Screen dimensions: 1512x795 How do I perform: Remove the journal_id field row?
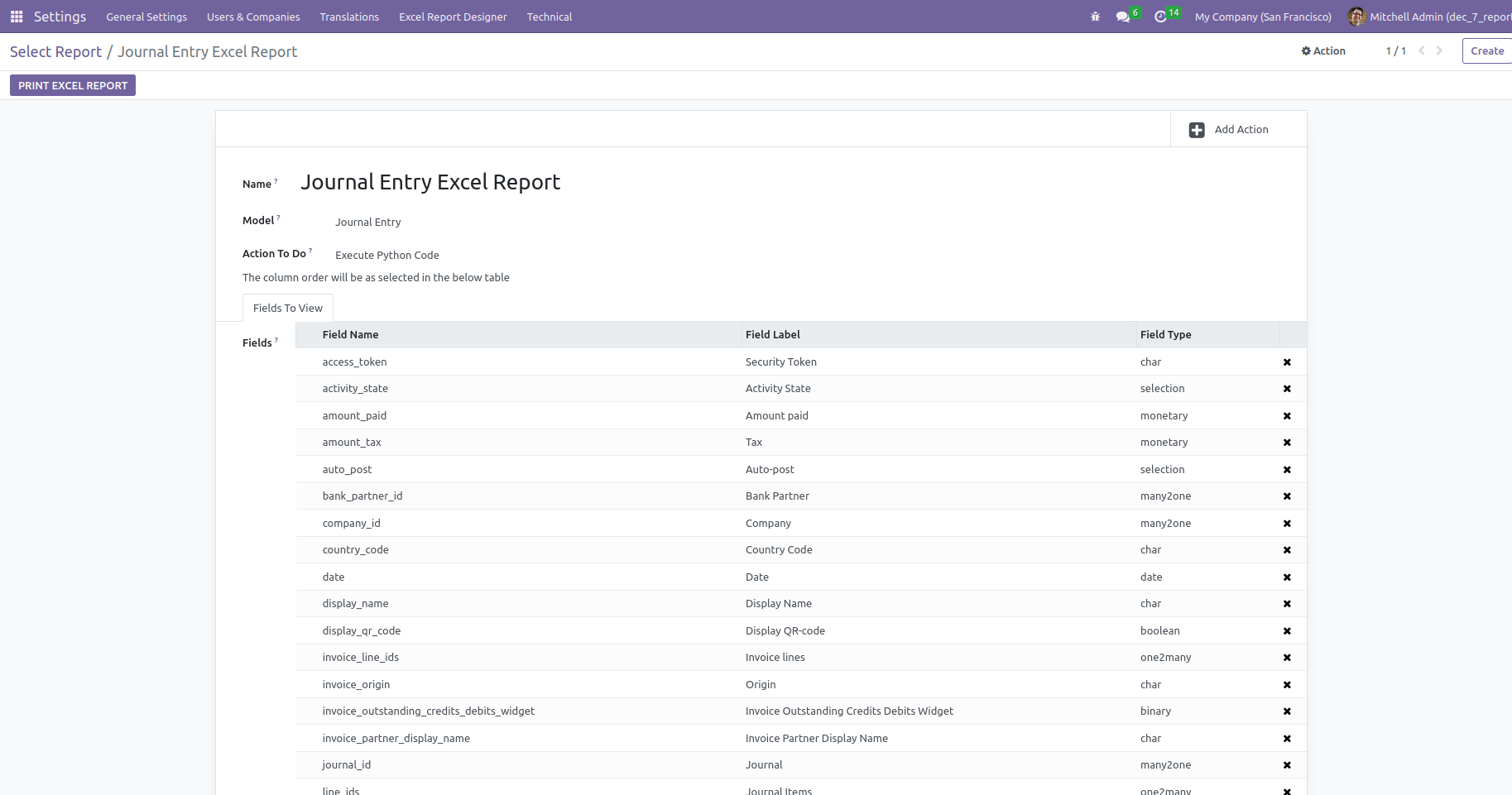point(1287,765)
